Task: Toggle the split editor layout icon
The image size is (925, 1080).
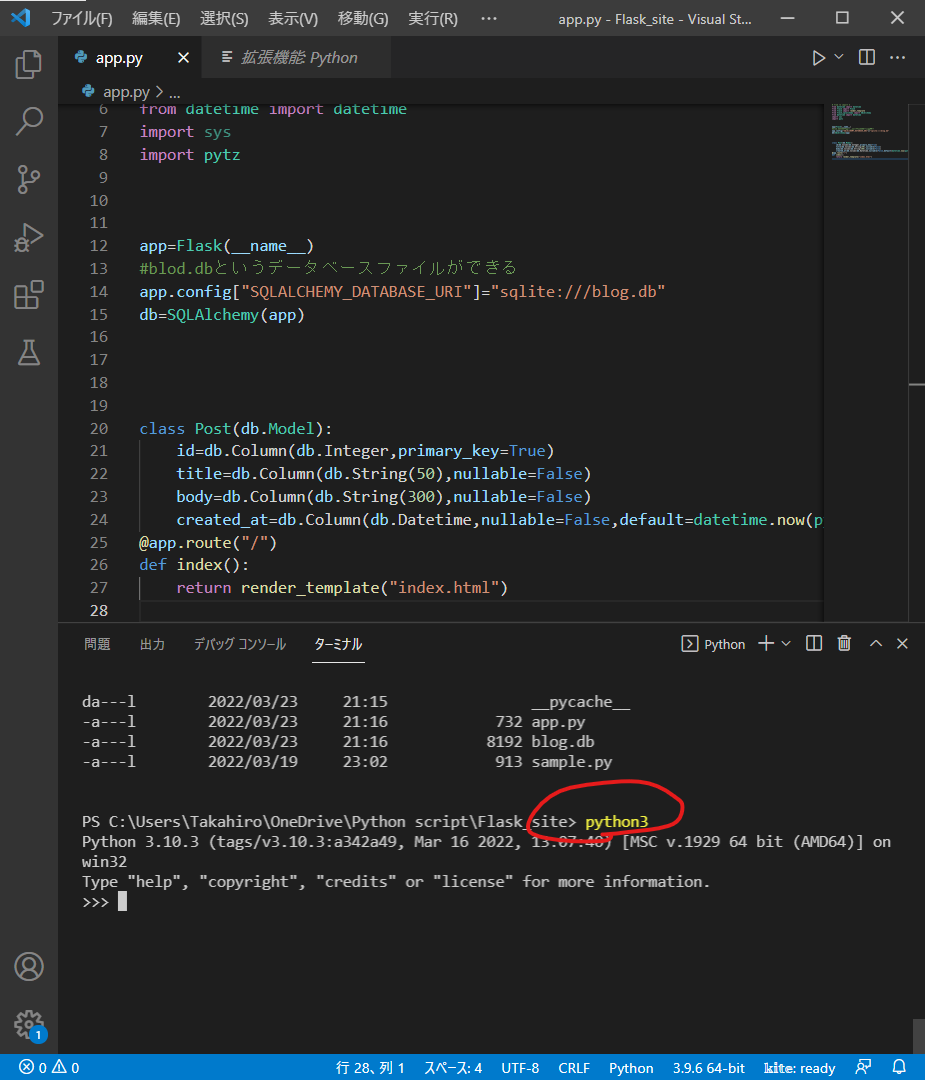Action: 865,58
